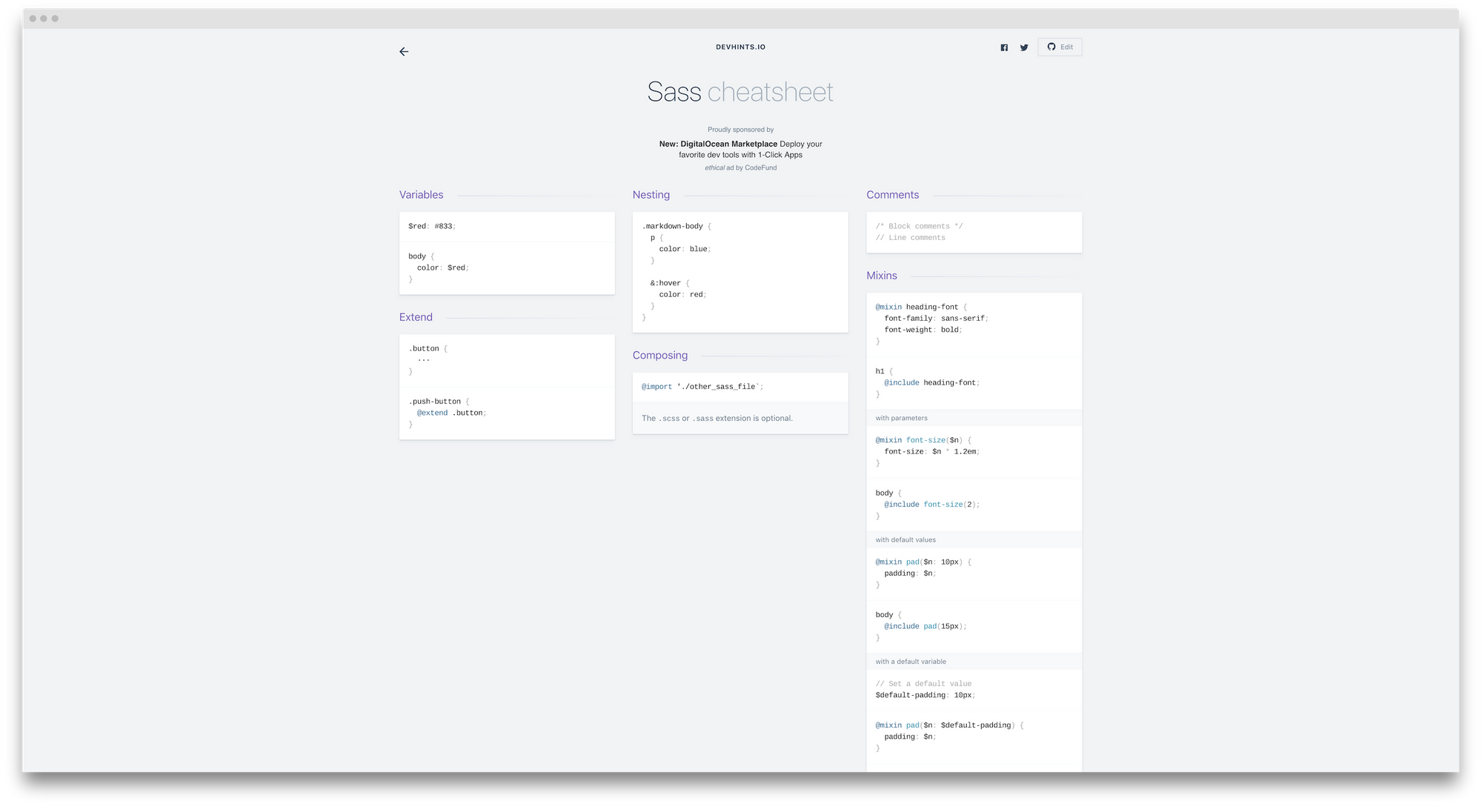Click the back arrow to return home

pyautogui.click(x=404, y=52)
